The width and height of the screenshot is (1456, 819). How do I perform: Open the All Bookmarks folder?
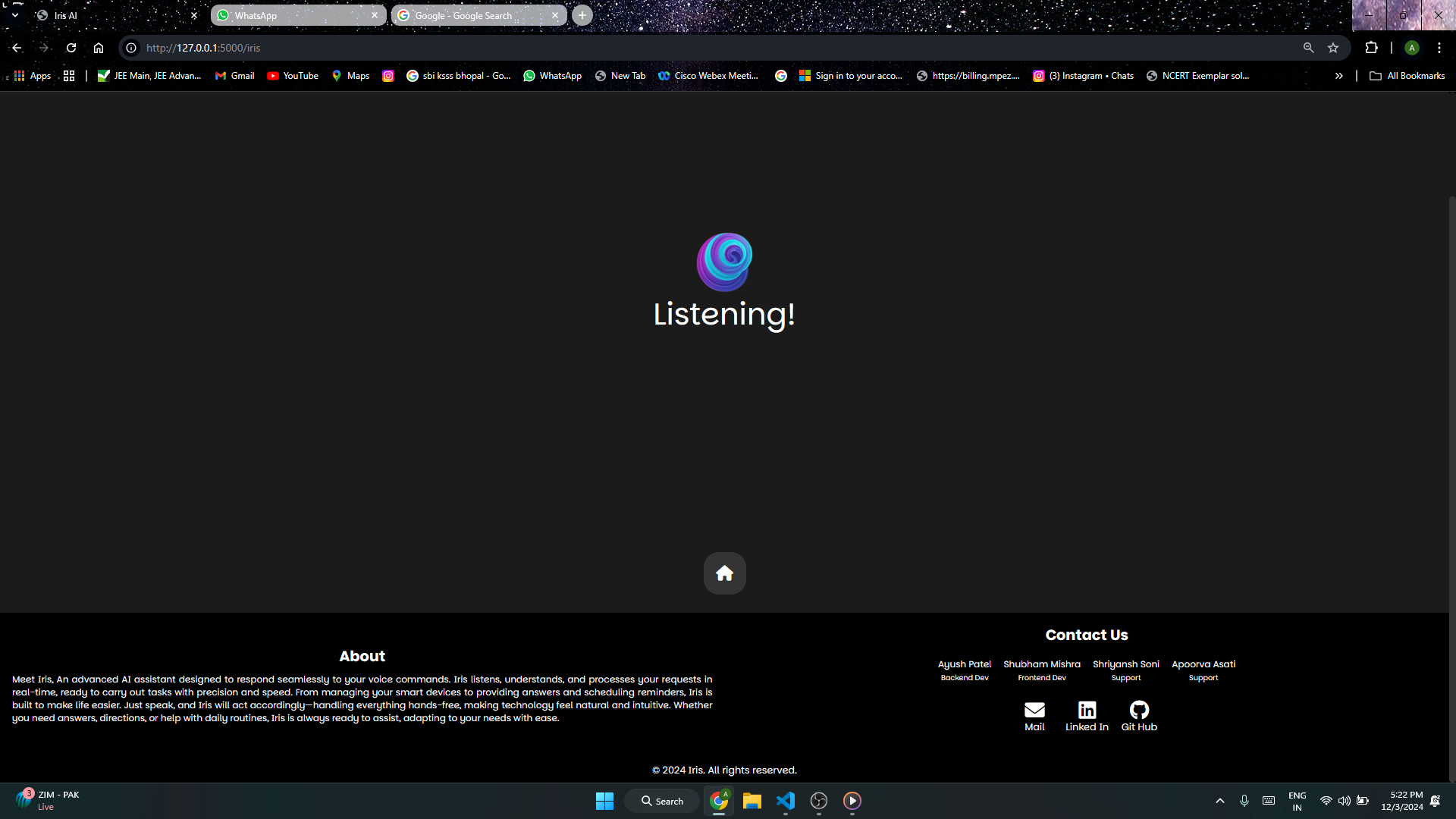tap(1407, 76)
